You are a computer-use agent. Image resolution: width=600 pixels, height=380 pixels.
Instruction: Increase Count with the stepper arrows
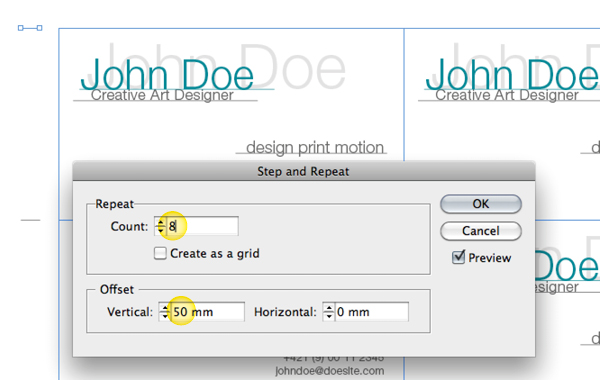161,222
